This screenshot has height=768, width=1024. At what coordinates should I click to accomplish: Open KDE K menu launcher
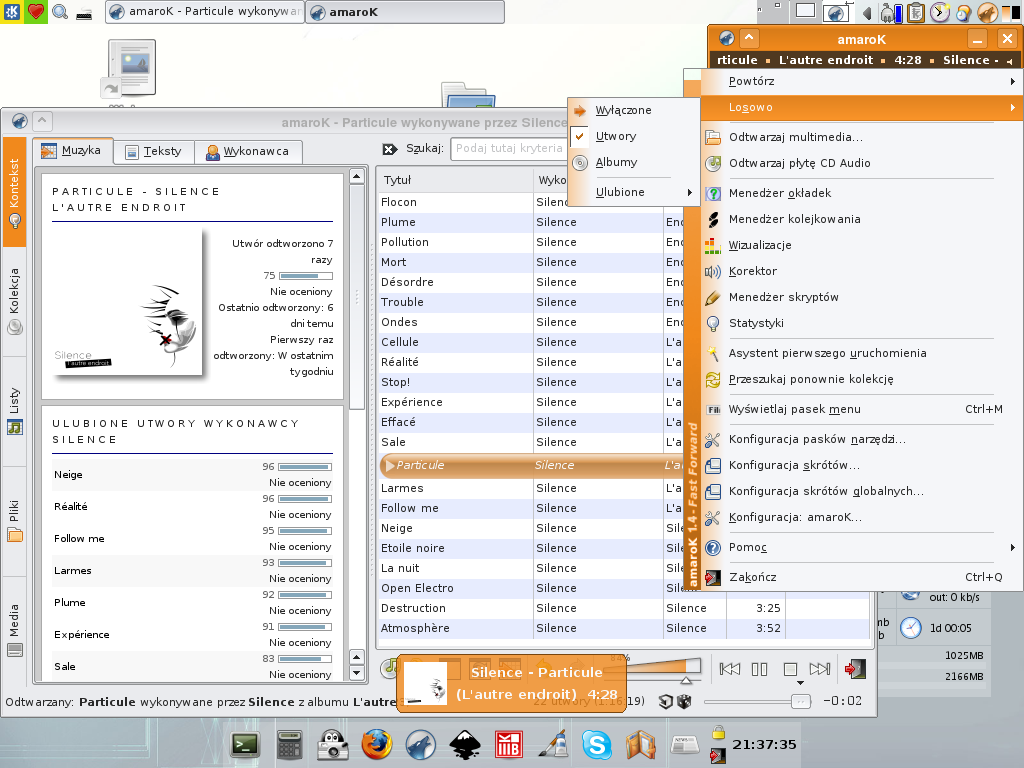11,11
